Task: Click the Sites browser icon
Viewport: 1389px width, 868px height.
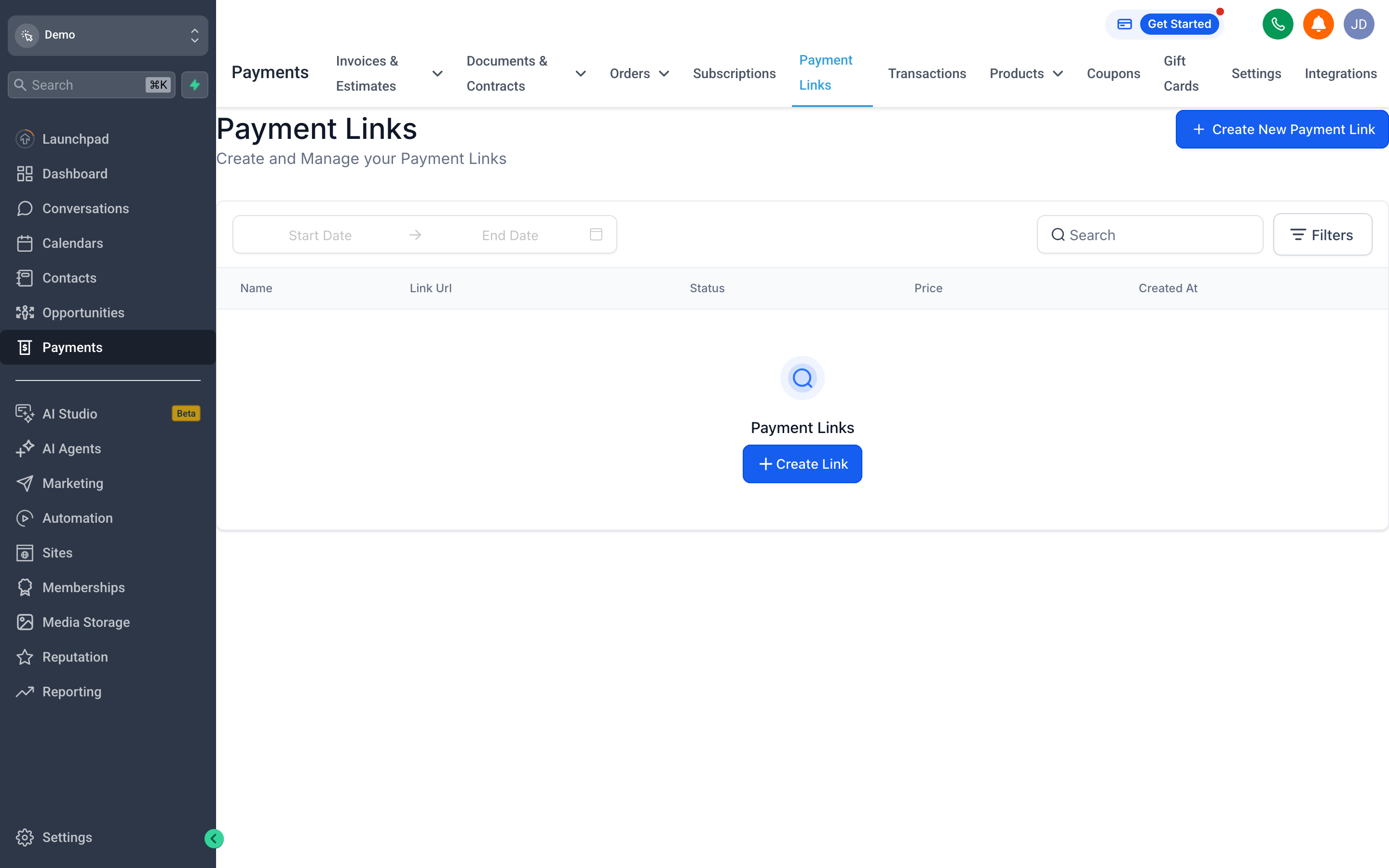Action: (25, 553)
